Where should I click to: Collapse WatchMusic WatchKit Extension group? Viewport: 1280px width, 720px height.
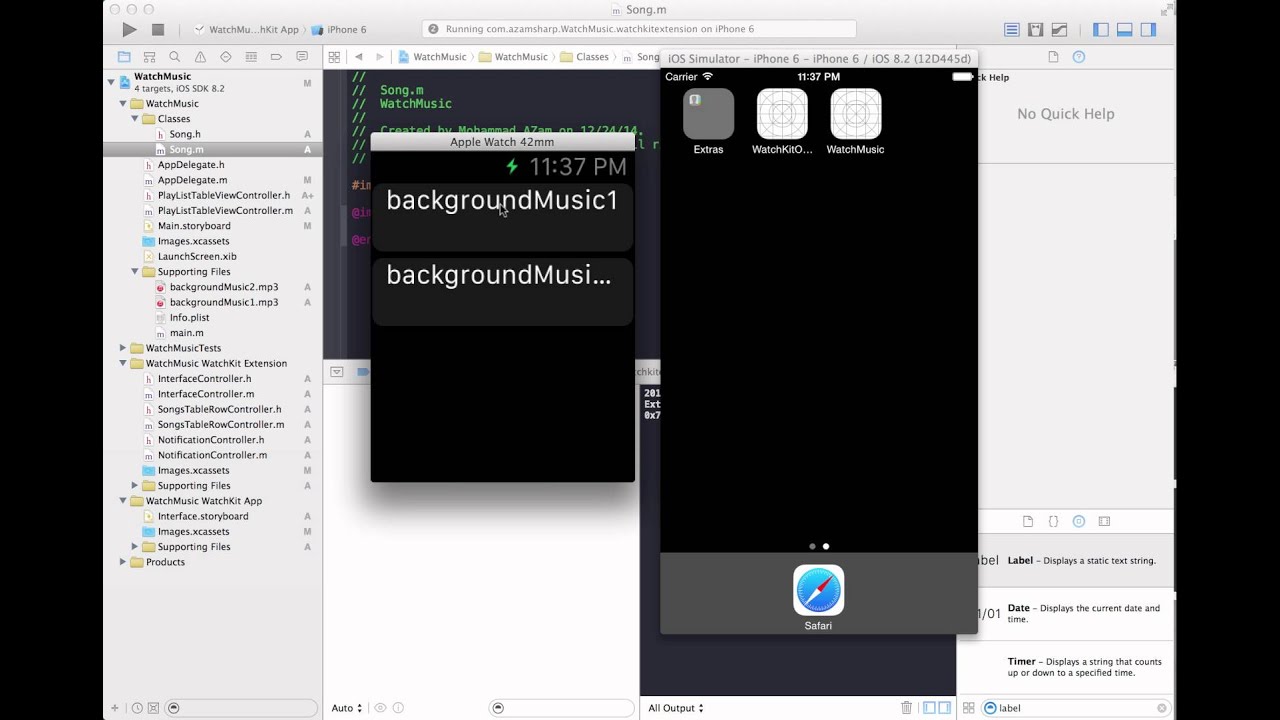123,363
